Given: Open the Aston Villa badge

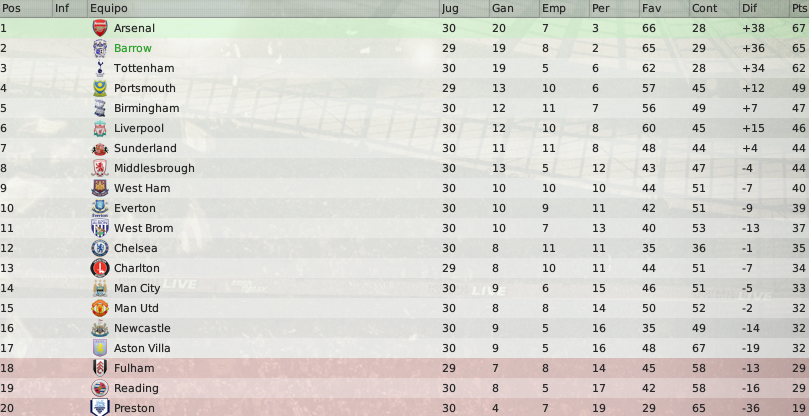Looking at the screenshot, I should click(x=100, y=348).
